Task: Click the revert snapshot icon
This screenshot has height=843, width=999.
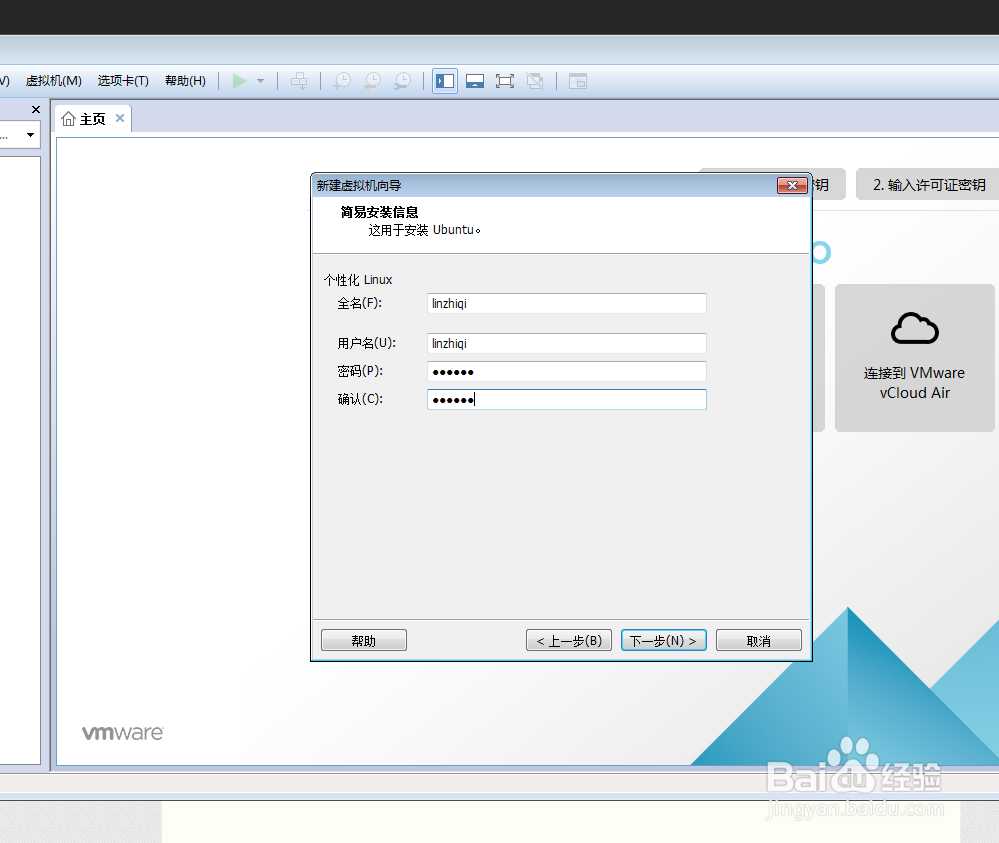Action: point(371,81)
